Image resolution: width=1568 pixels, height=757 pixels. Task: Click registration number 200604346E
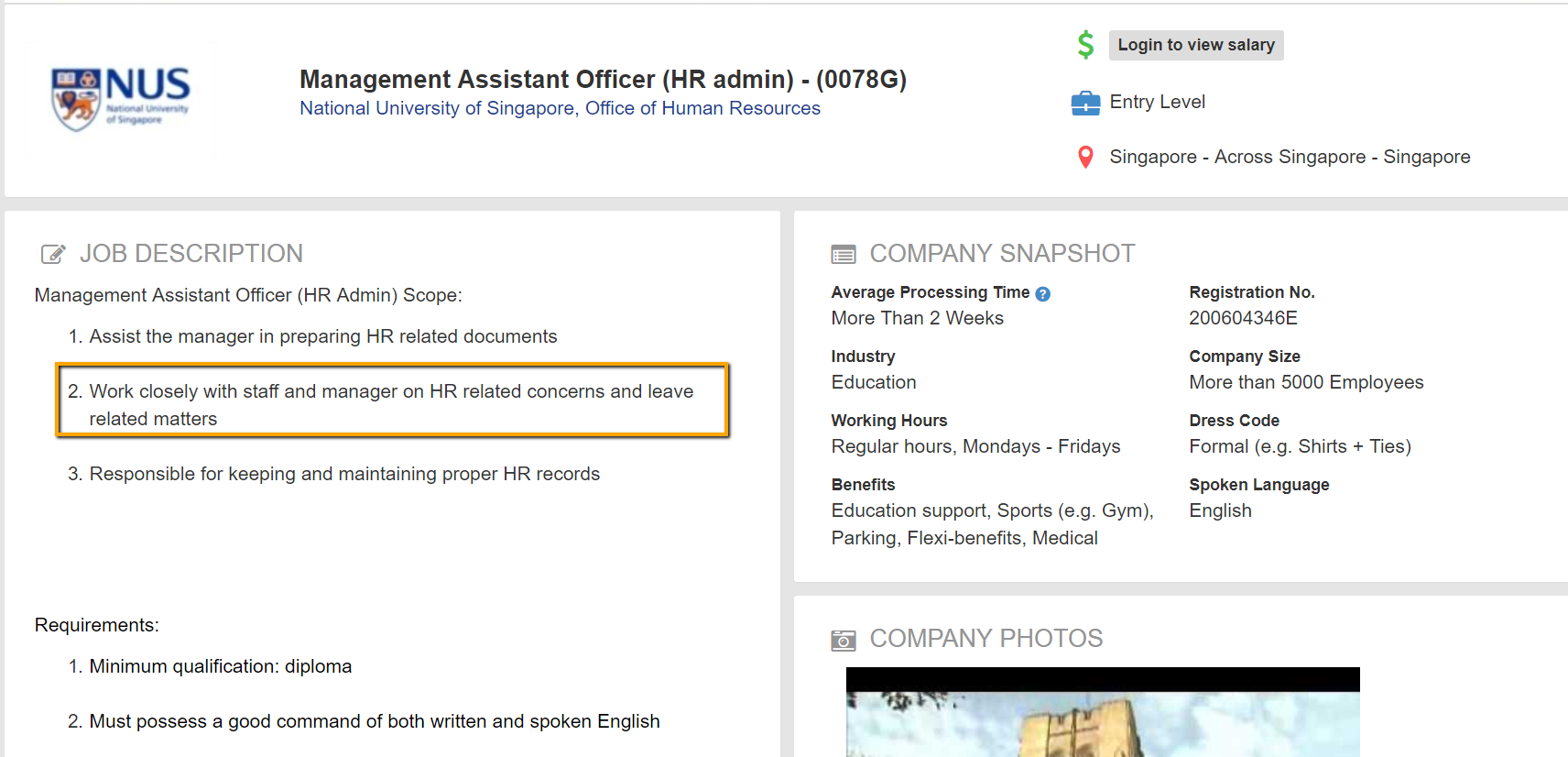point(1243,318)
